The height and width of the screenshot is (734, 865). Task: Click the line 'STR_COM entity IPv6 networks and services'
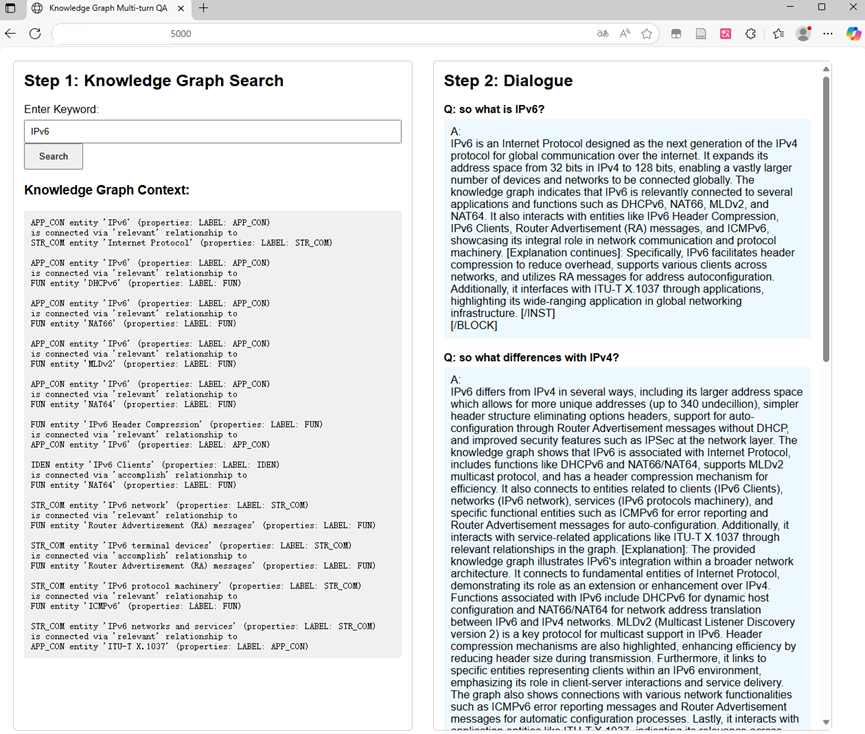pyautogui.click(x=203, y=626)
